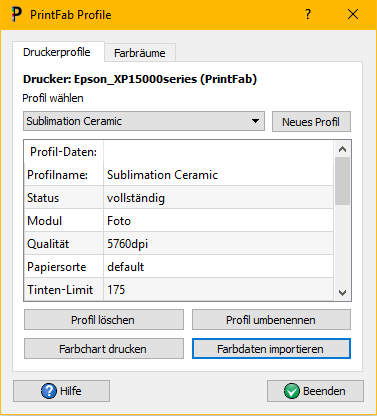The width and height of the screenshot is (377, 416).
Task: Click Profil umbenennen button
Action: coord(271,320)
